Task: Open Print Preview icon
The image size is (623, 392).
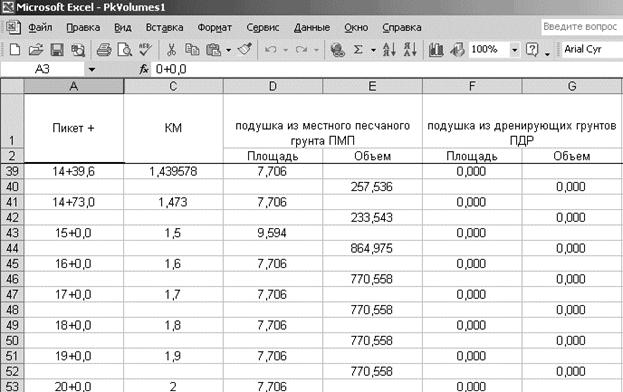Action: coord(125,50)
